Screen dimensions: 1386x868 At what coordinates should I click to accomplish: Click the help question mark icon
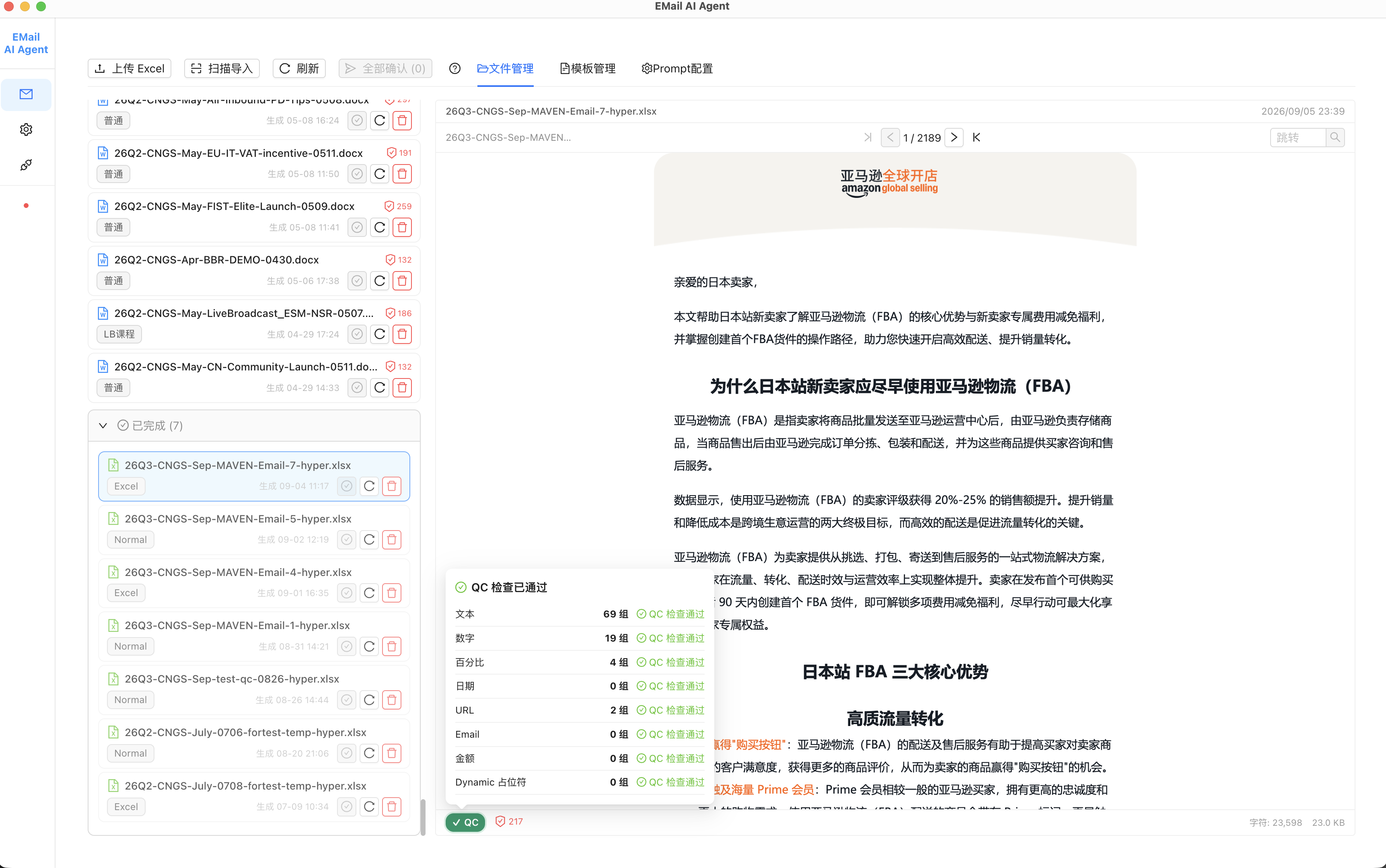454,69
